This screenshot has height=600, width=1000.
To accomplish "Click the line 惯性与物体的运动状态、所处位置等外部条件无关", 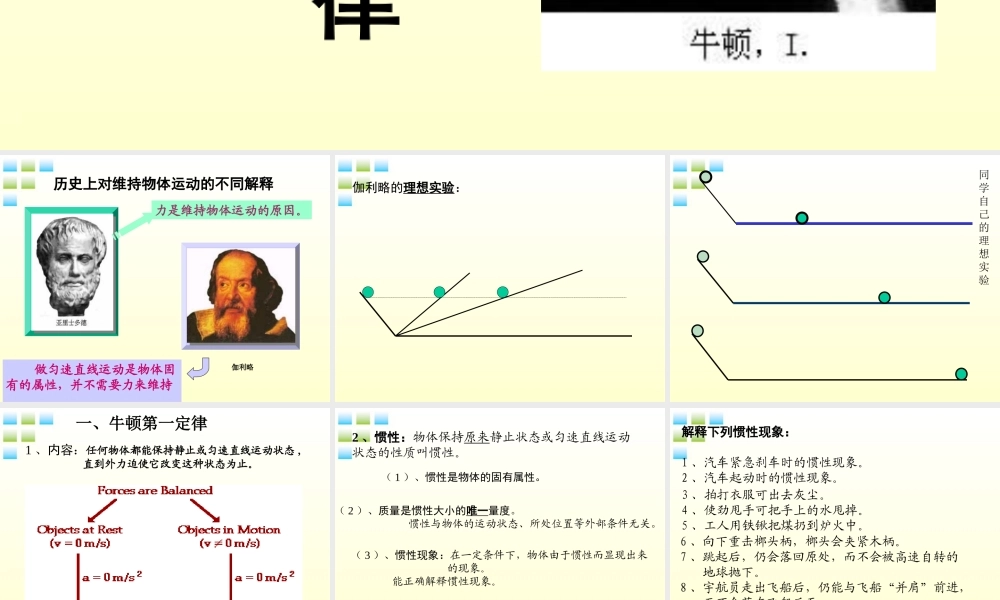I will tap(533, 523).
